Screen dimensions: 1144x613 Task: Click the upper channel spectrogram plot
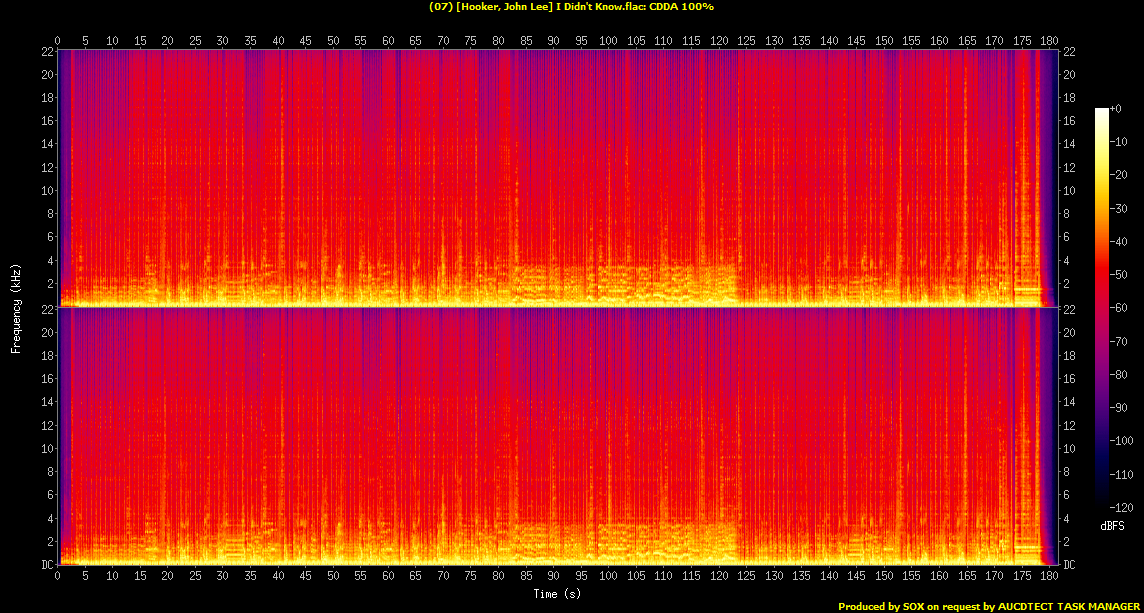[x=557, y=178]
